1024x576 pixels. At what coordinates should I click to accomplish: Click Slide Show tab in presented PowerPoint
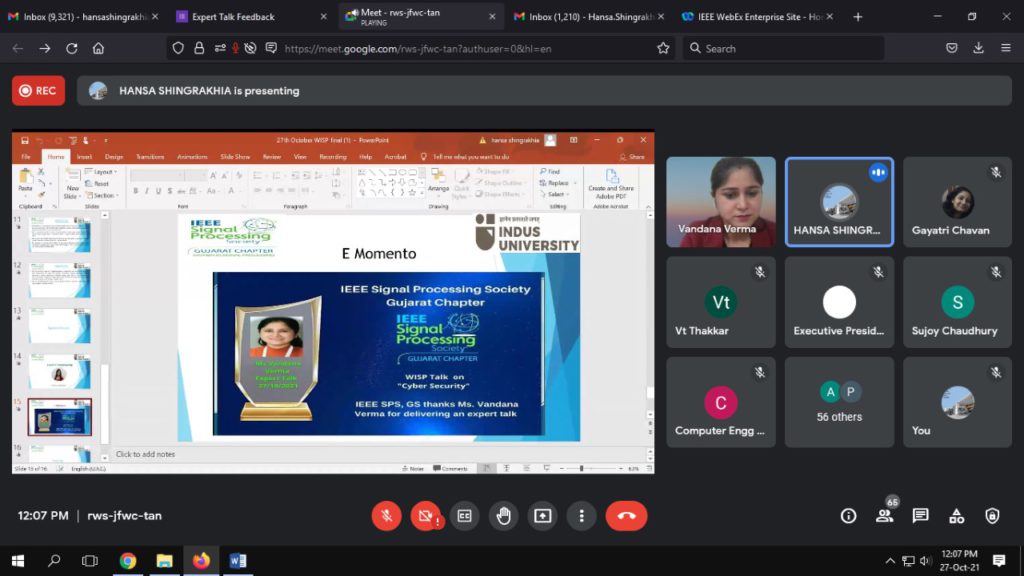point(235,157)
